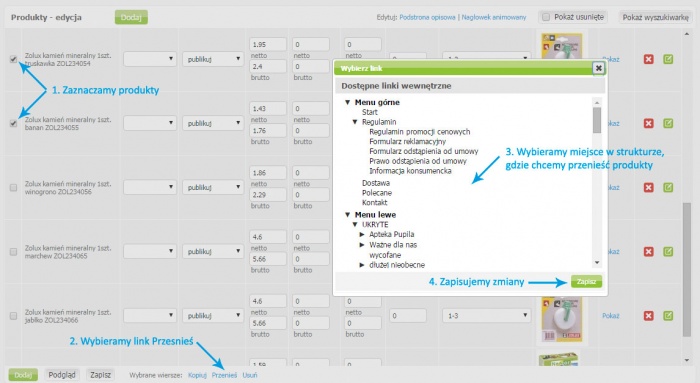700x383 pixels.
Task: Open the publikuj dropdown for marchew row
Action: 212,251
